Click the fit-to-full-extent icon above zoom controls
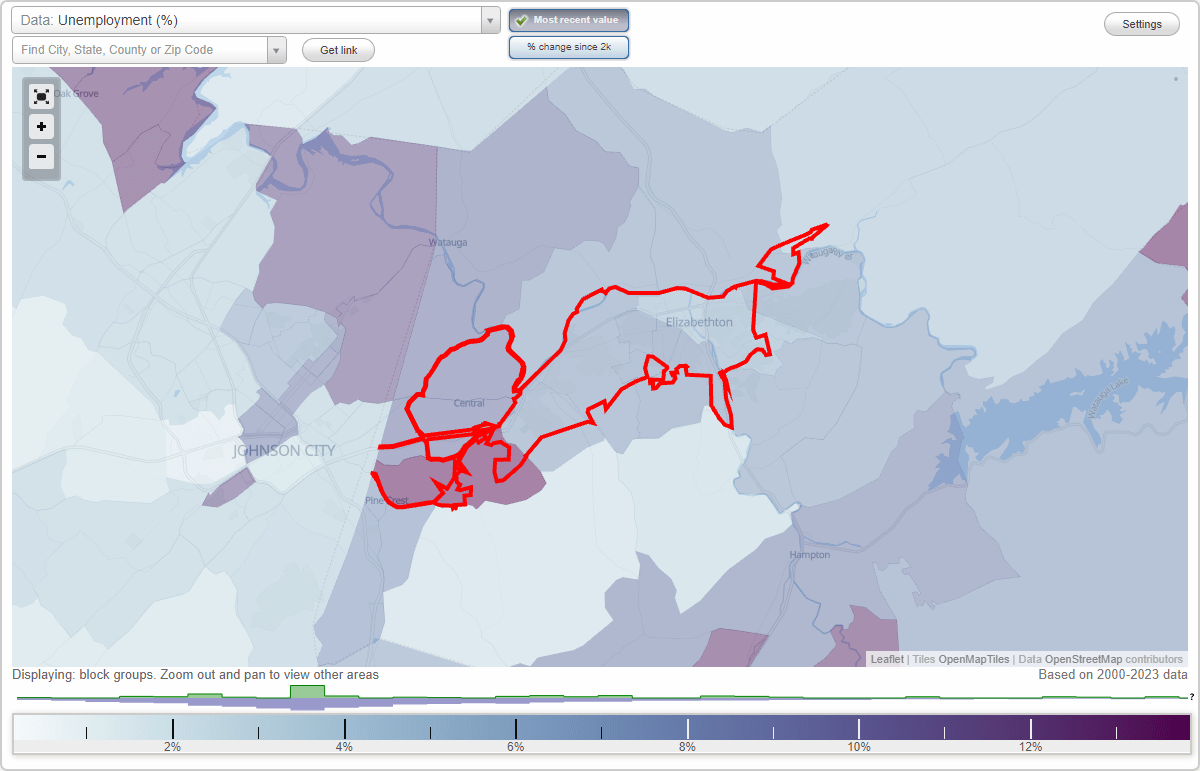The width and height of the screenshot is (1200, 771). pos(41,96)
